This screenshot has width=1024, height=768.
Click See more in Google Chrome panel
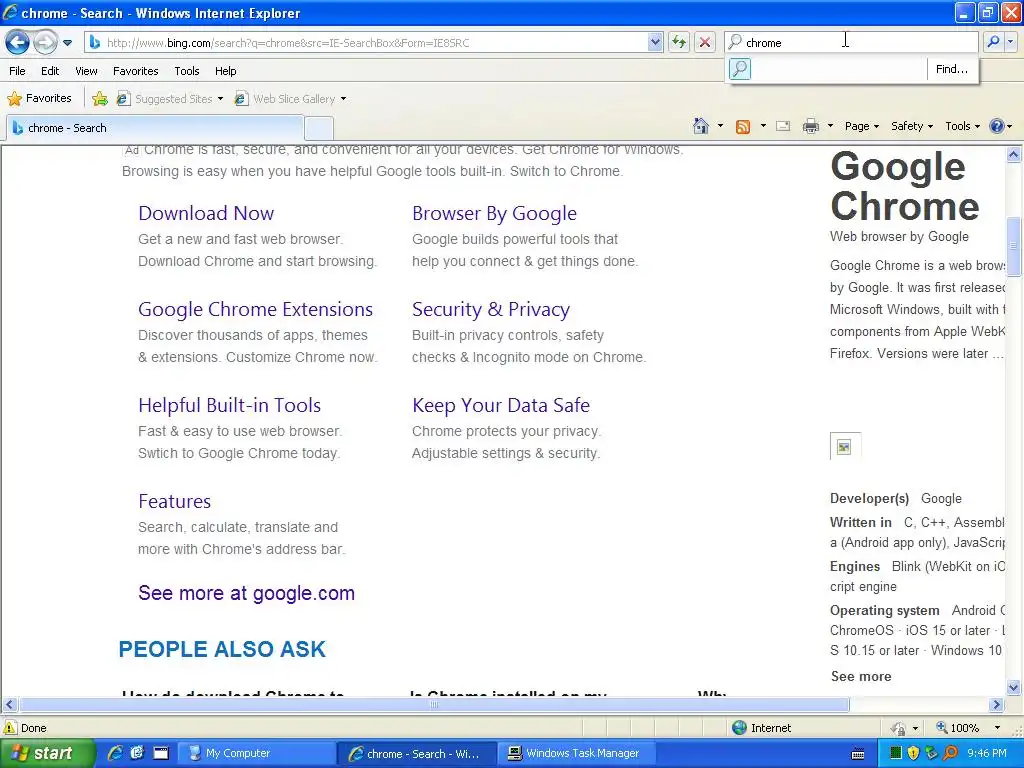pos(861,677)
